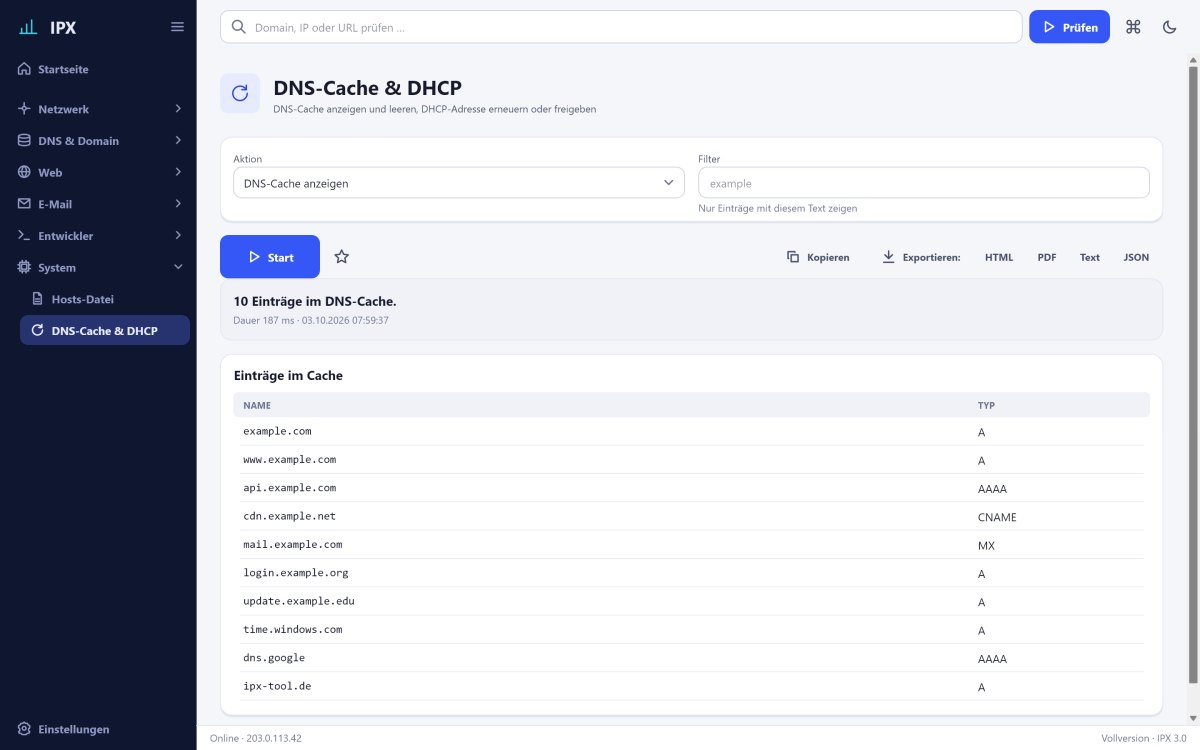Click the search magnifier icon
Viewport: 1200px width, 750px height.
tap(238, 27)
